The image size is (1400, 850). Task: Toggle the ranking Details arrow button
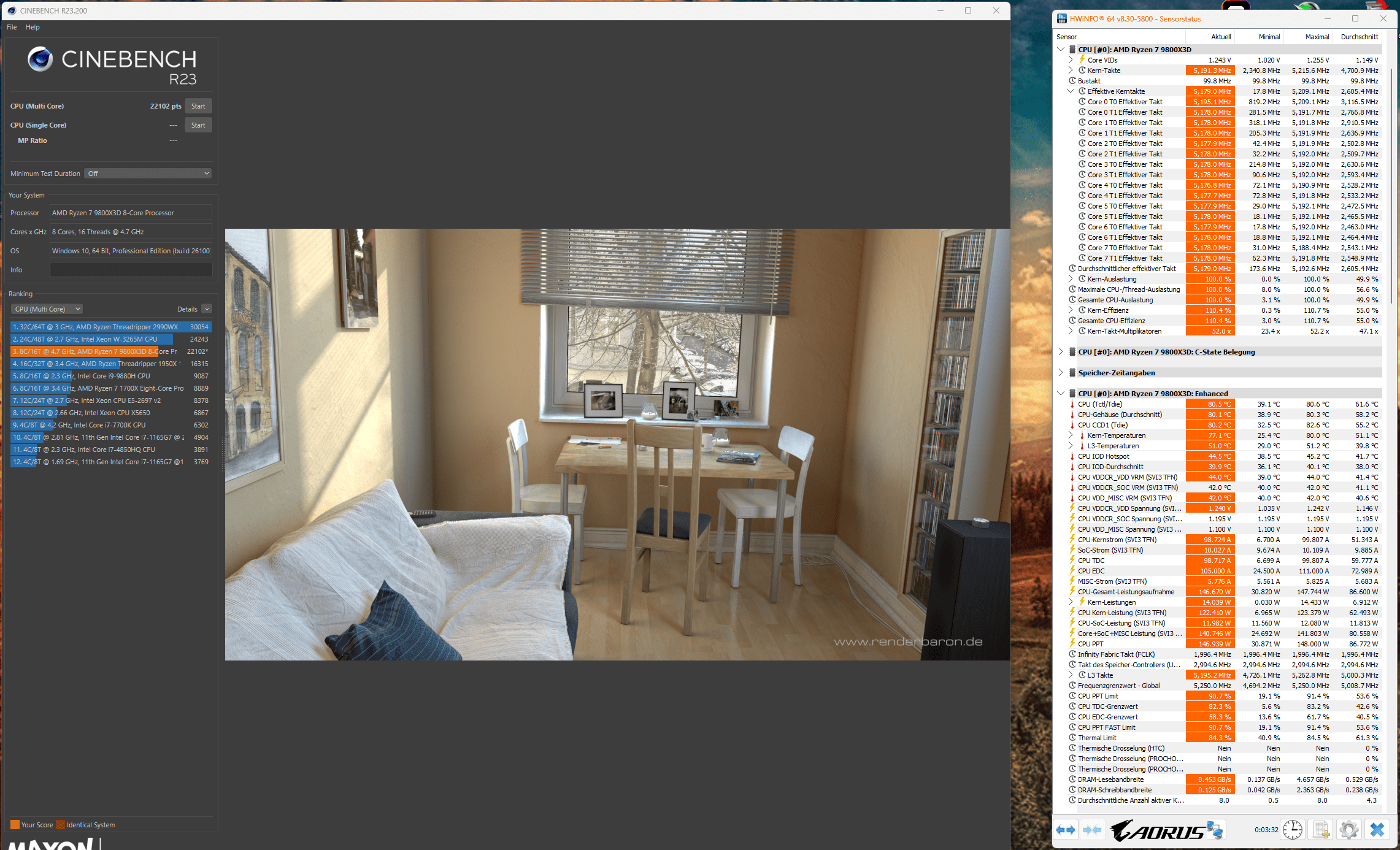(207, 309)
